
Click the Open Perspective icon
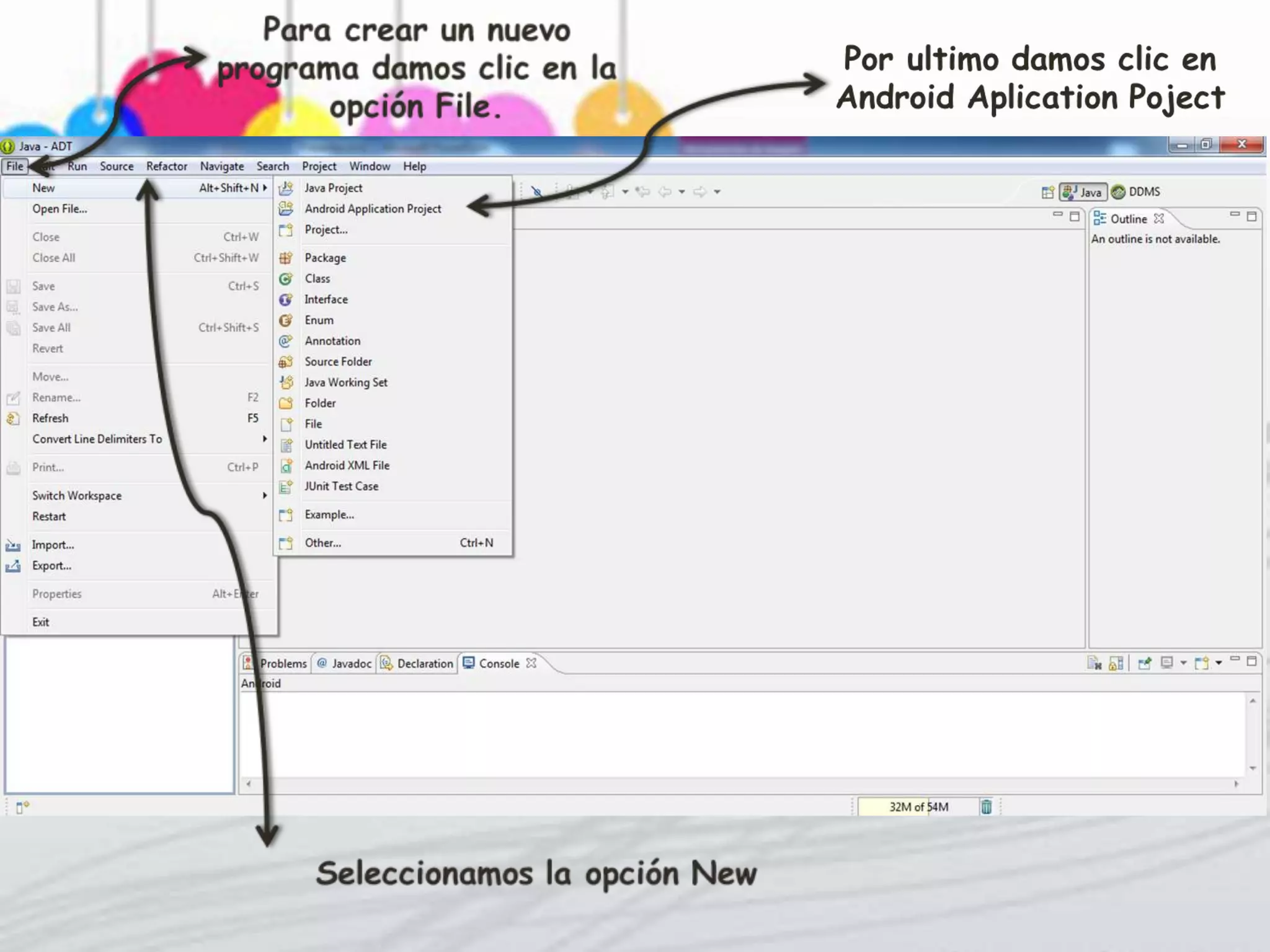pyautogui.click(x=1047, y=192)
